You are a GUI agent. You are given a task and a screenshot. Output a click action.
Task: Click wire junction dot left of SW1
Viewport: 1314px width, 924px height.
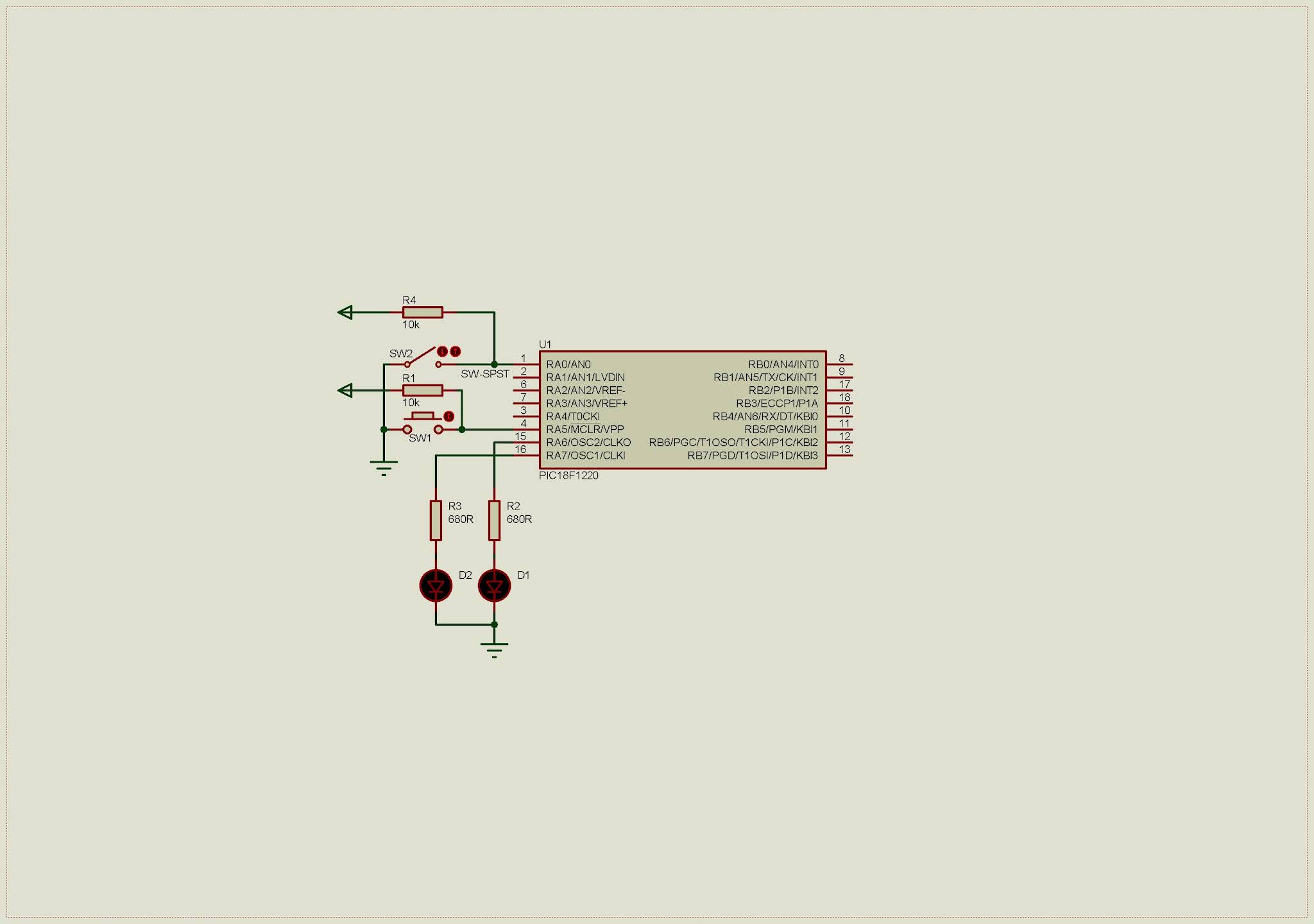(x=384, y=429)
